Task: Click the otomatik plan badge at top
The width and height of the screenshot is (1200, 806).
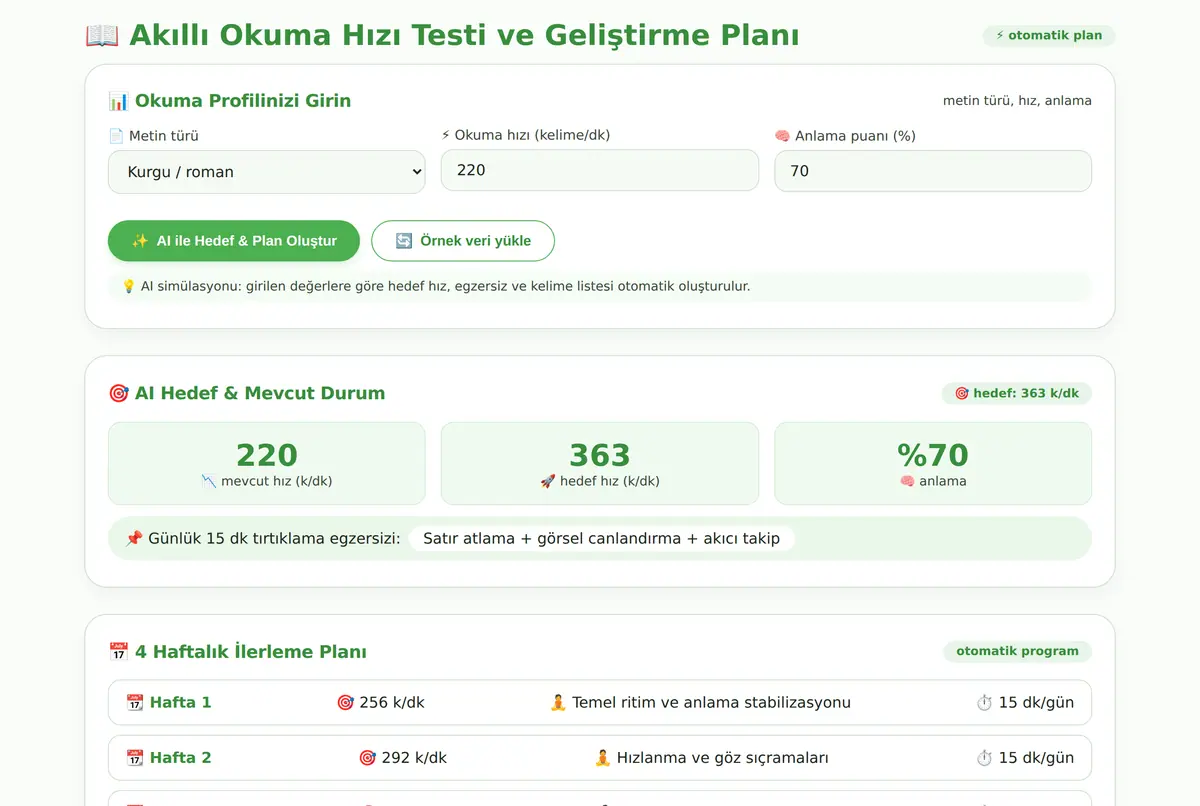Action: [1048, 36]
